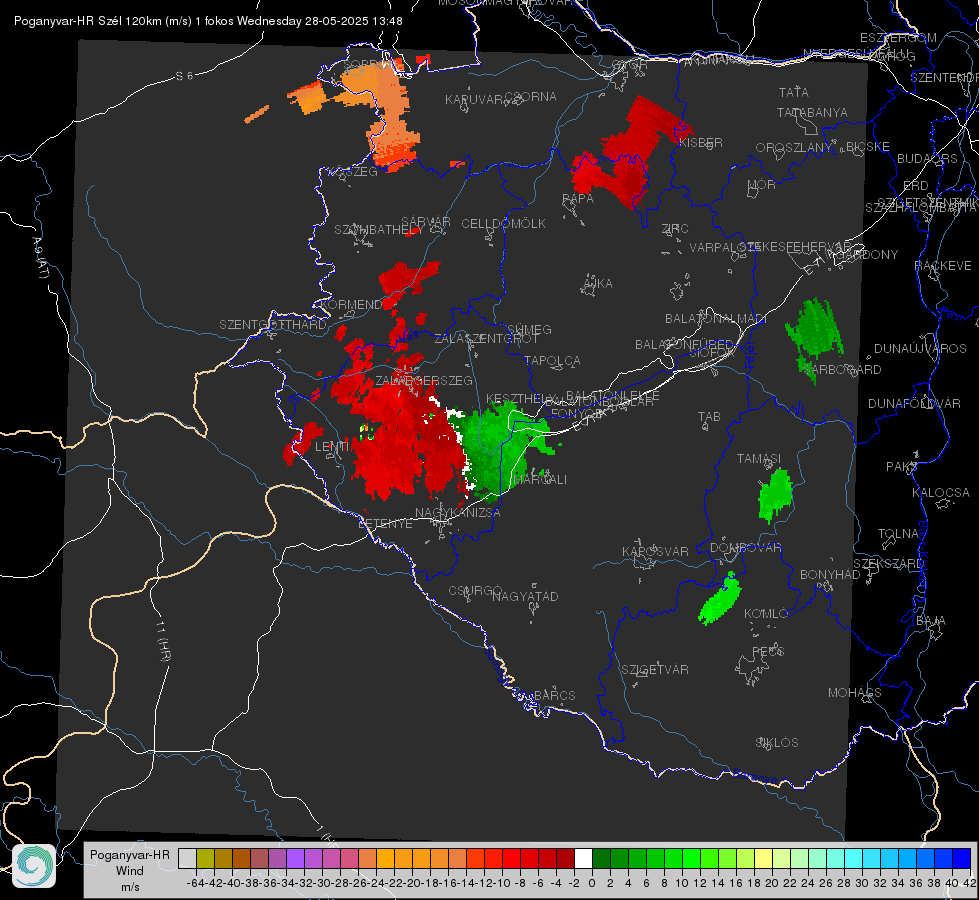Viewport: 979px width, 900px height.
Task: Select the BARCS town label
Action: pyautogui.click(x=554, y=695)
